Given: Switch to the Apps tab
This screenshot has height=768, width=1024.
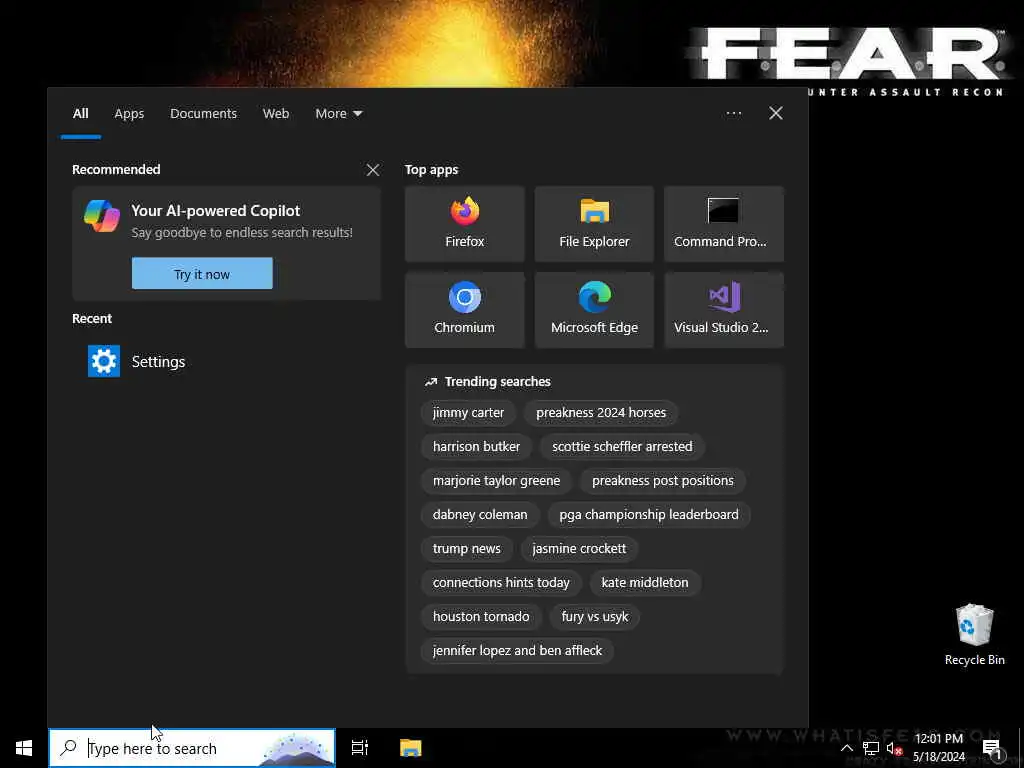Looking at the screenshot, I should 129,114.
